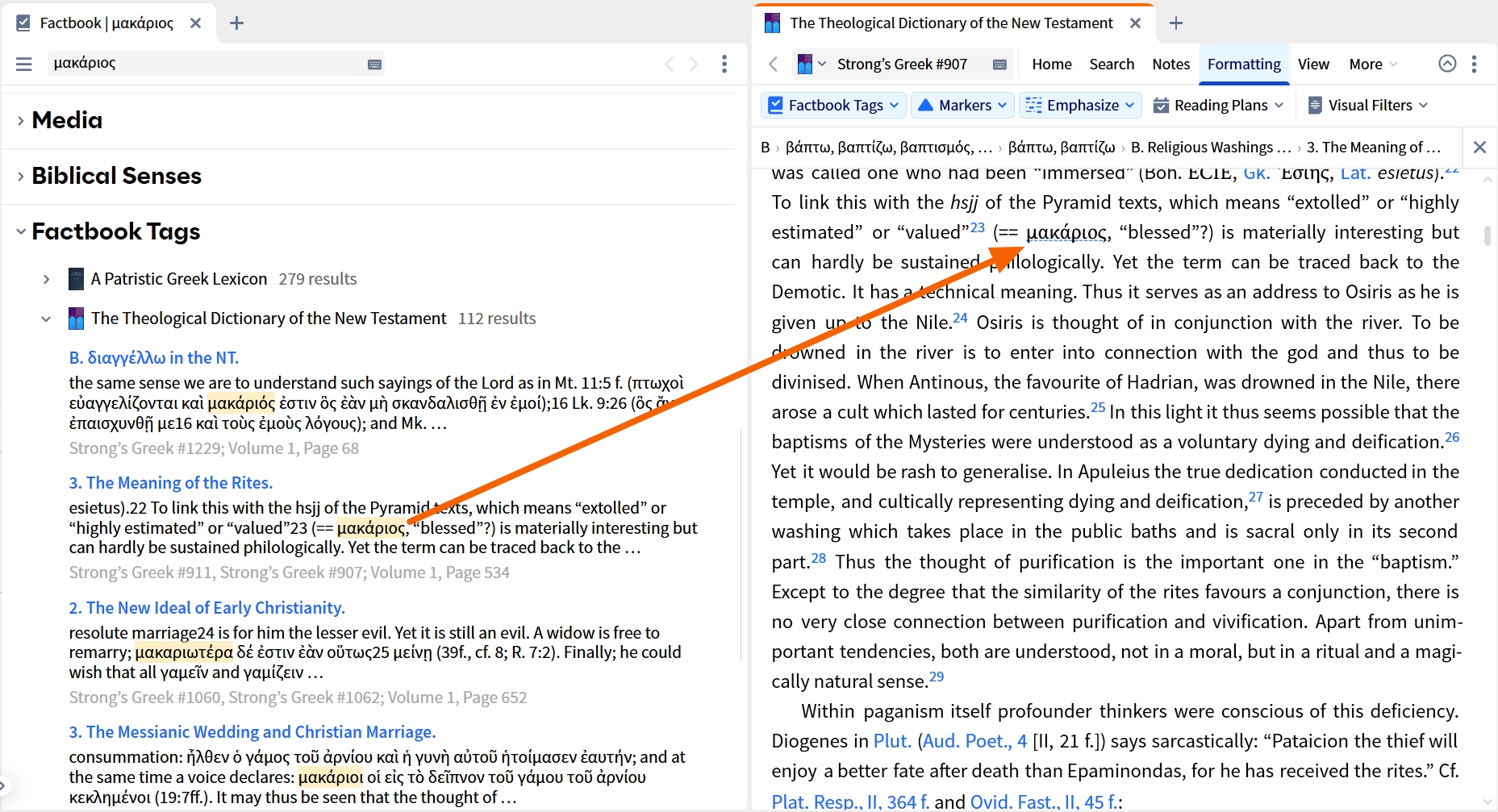Image resolution: width=1498 pixels, height=812 pixels.
Task: Open the Reading Plans dropdown
Action: 1218,105
